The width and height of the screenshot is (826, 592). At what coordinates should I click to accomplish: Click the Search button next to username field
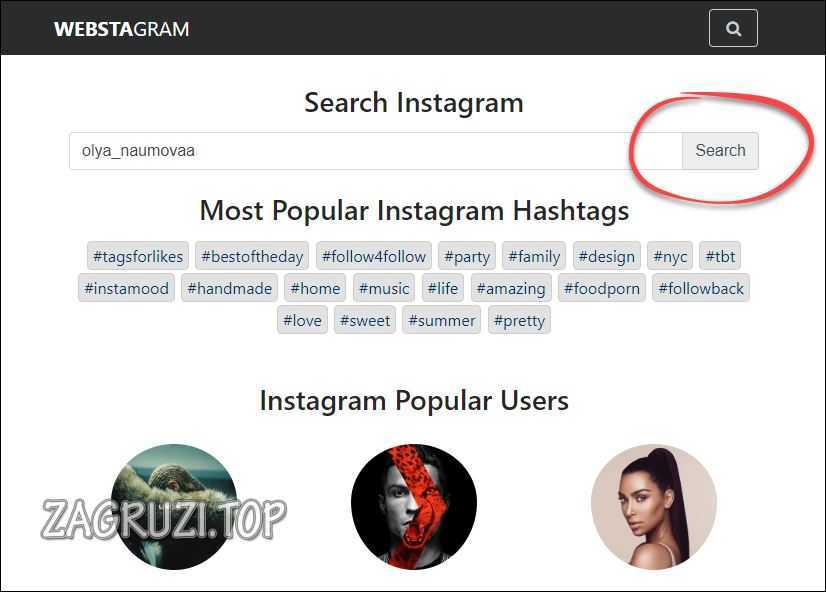pos(720,151)
